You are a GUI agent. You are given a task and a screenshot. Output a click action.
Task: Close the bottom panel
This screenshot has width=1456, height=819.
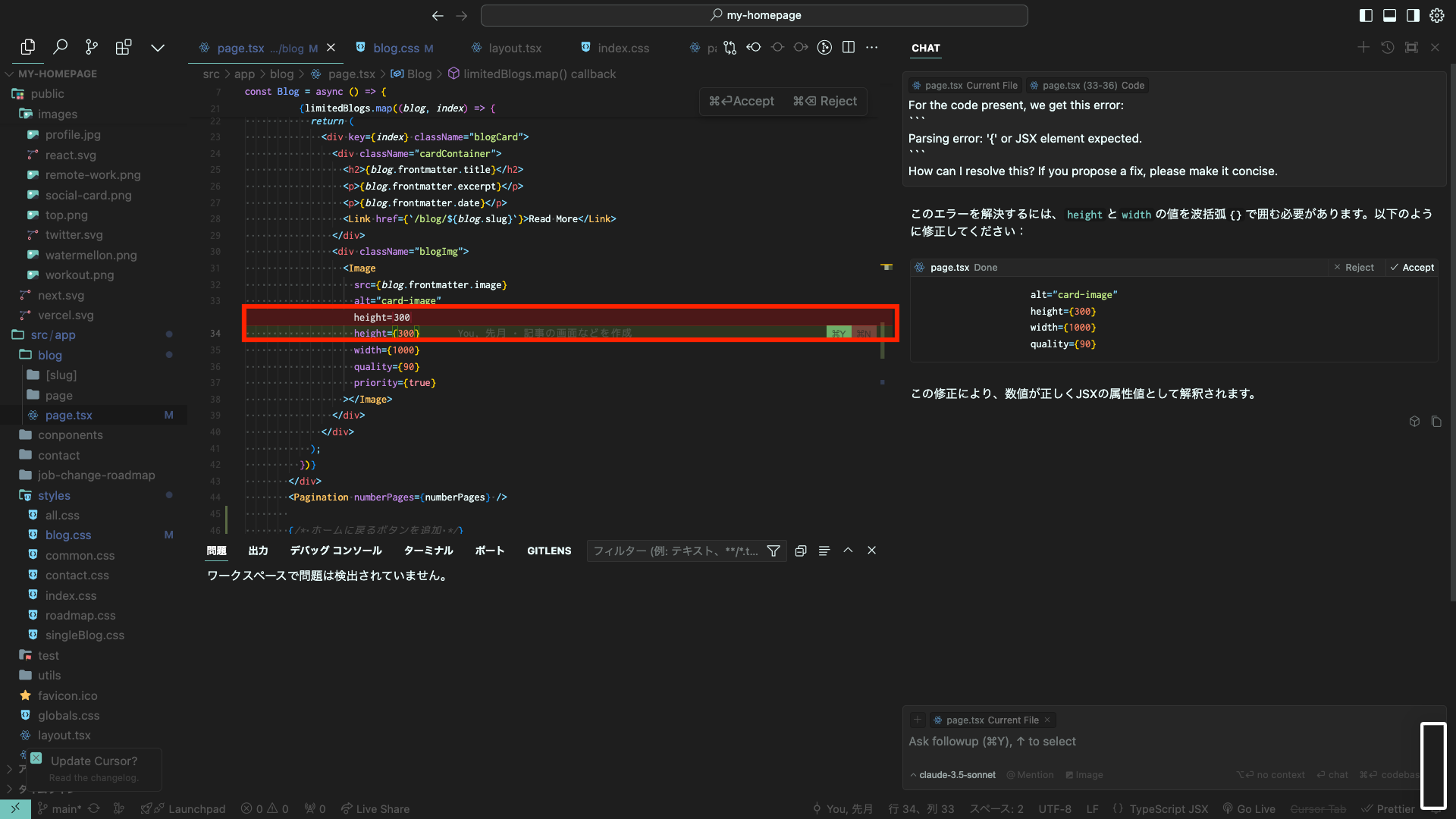(872, 551)
